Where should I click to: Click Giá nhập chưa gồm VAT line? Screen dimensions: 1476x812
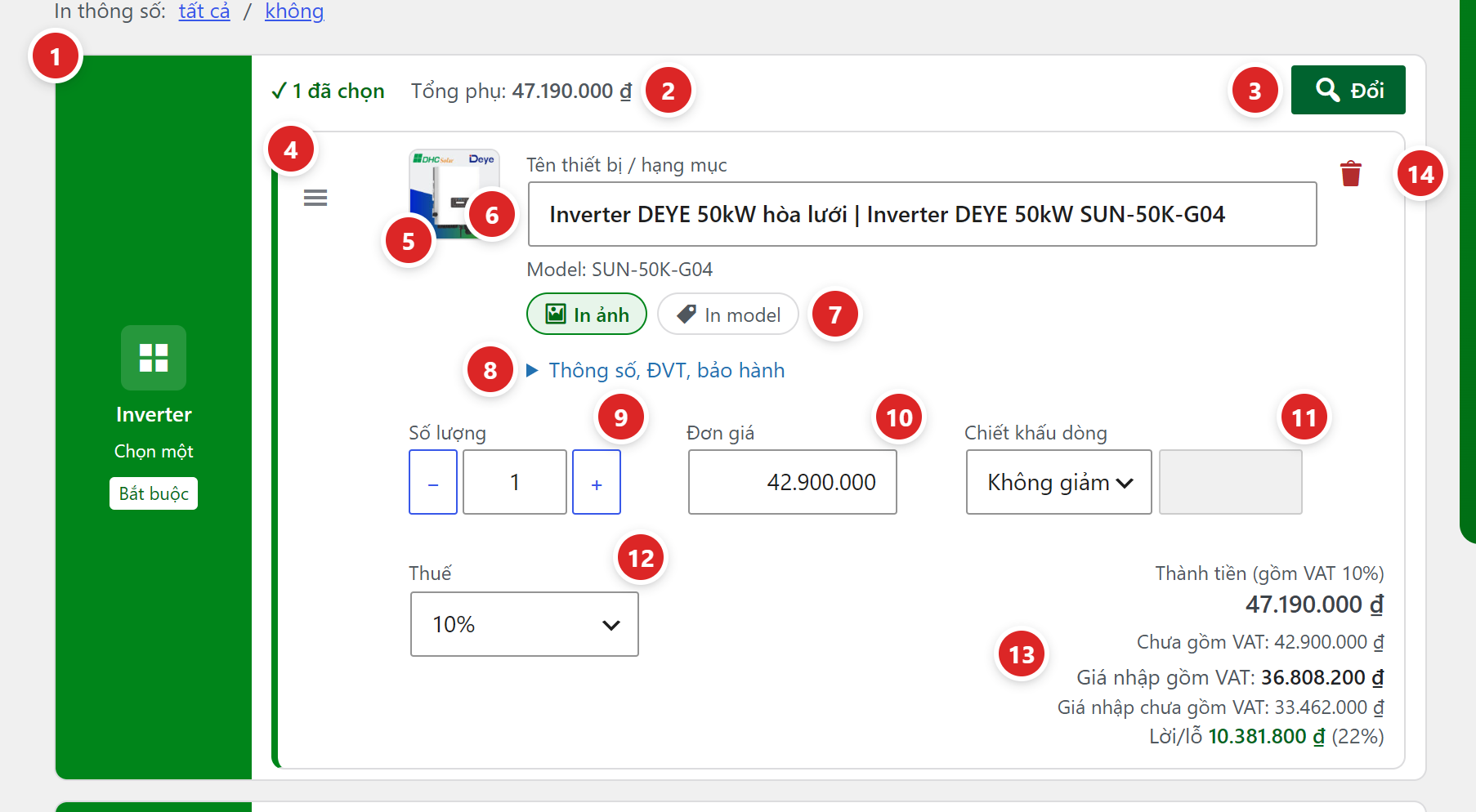[1221, 707]
